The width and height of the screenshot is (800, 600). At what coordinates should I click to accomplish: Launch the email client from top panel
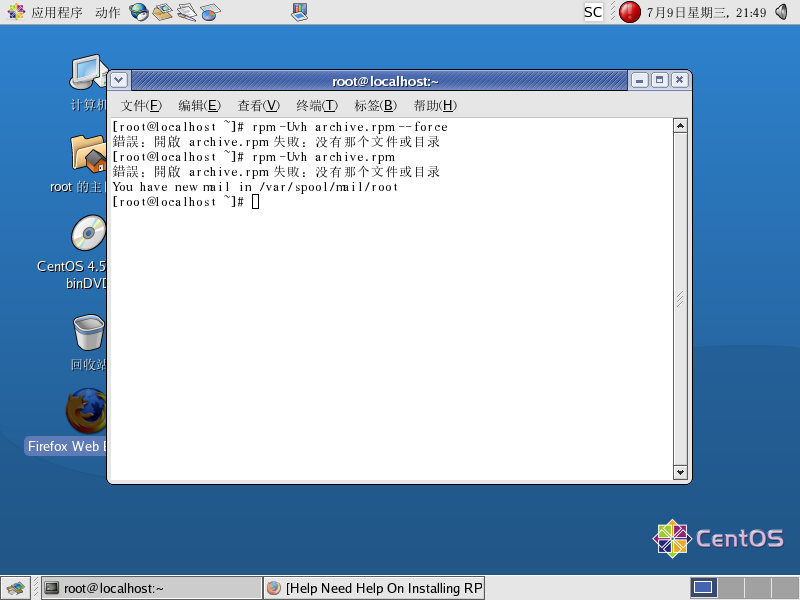(163, 12)
